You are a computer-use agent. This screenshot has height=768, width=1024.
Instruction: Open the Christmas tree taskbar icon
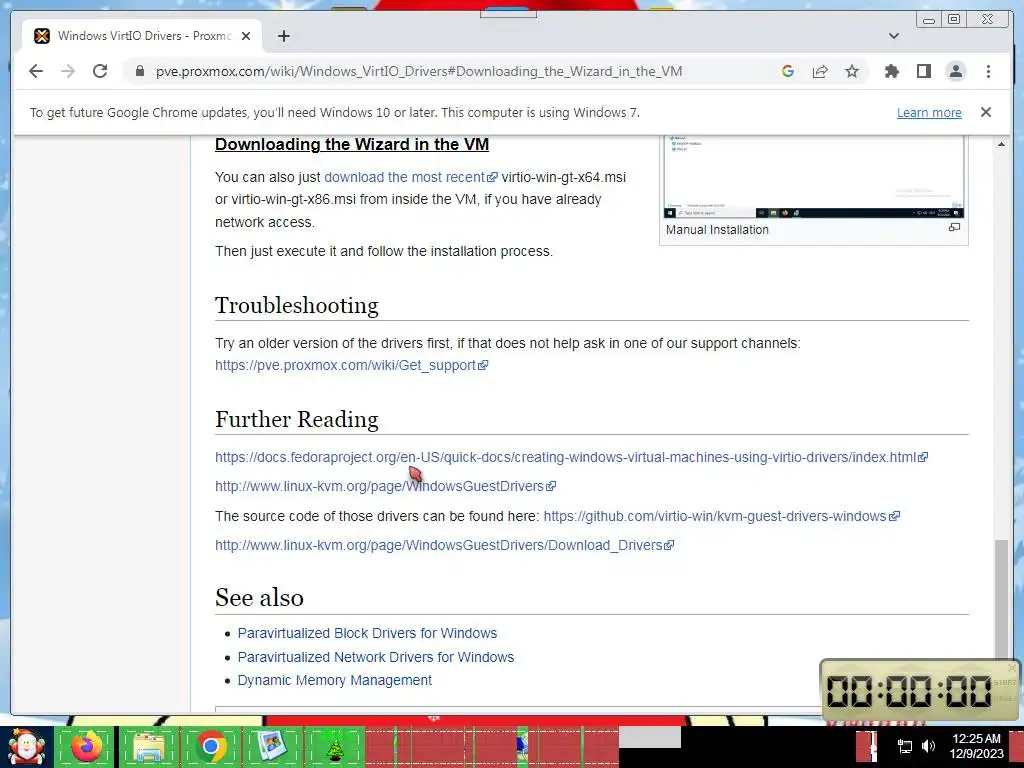334,747
